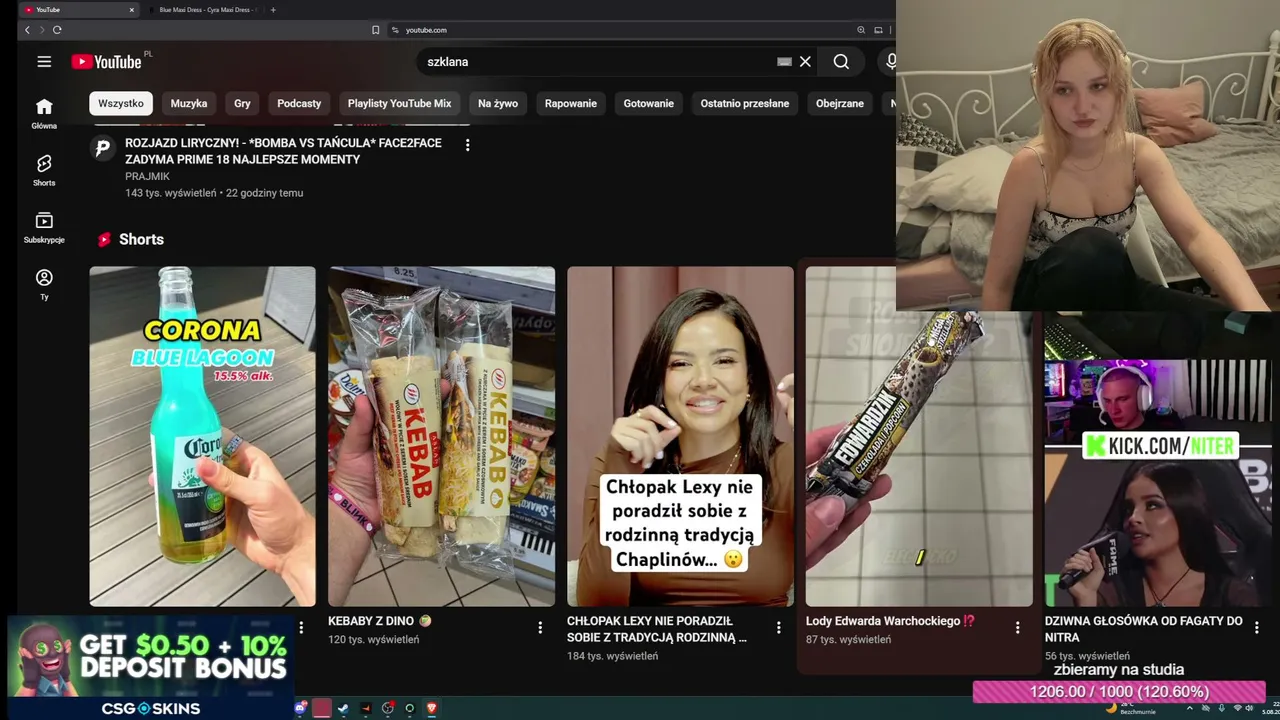Open ROZJAZD LIRYCZNY video title

[x=283, y=151]
